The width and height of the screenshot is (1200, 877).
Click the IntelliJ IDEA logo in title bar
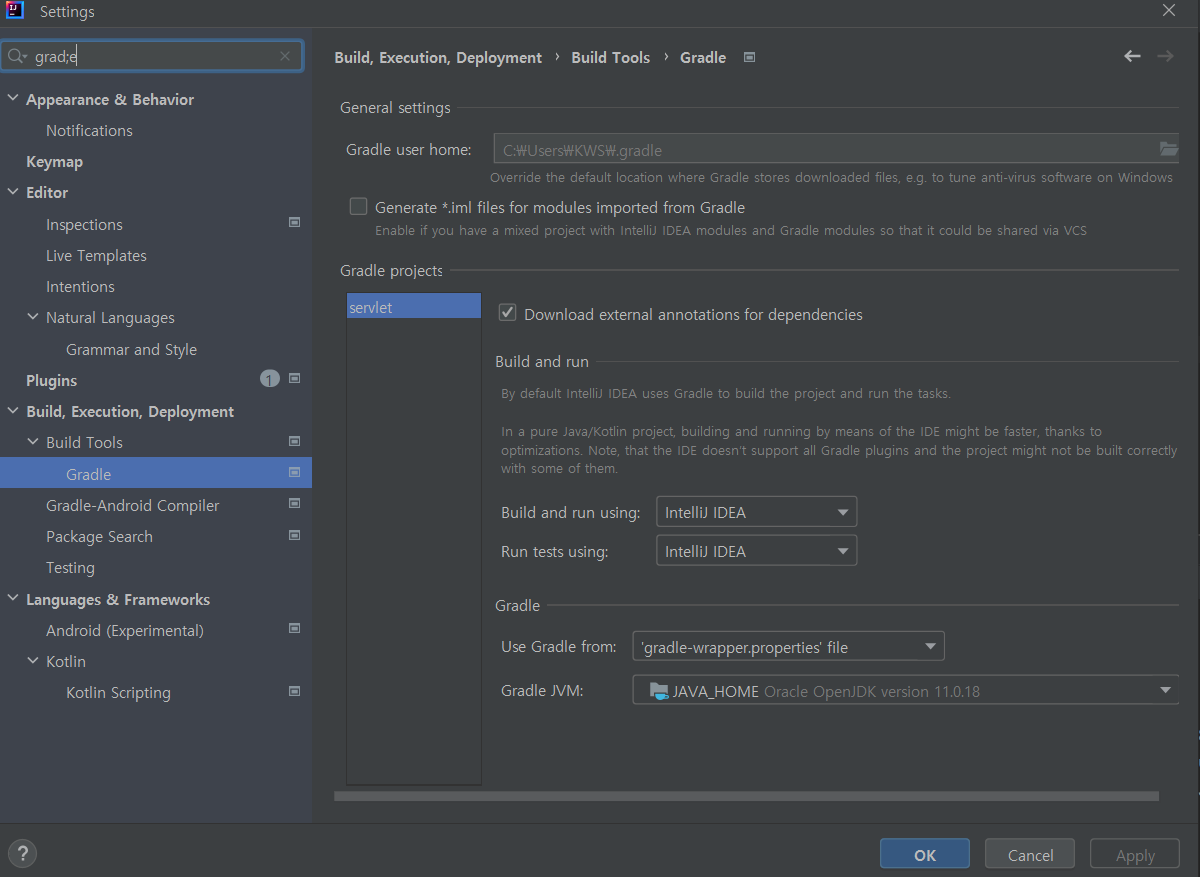(14, 11)
